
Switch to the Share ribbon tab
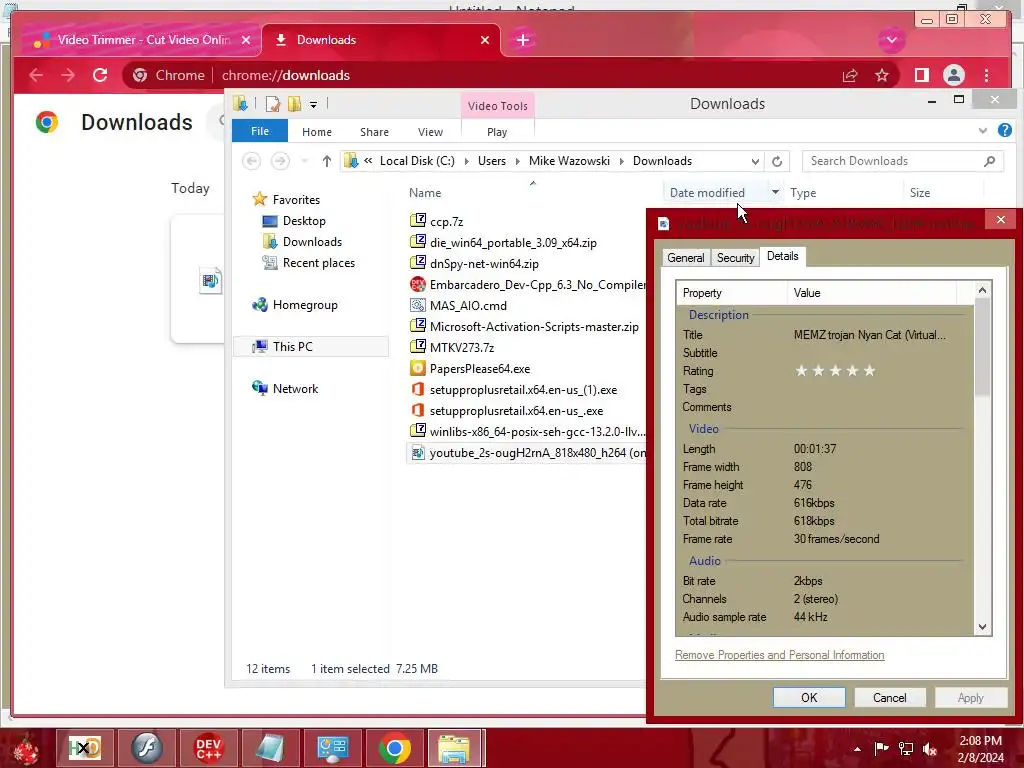(x=374, y=132)
